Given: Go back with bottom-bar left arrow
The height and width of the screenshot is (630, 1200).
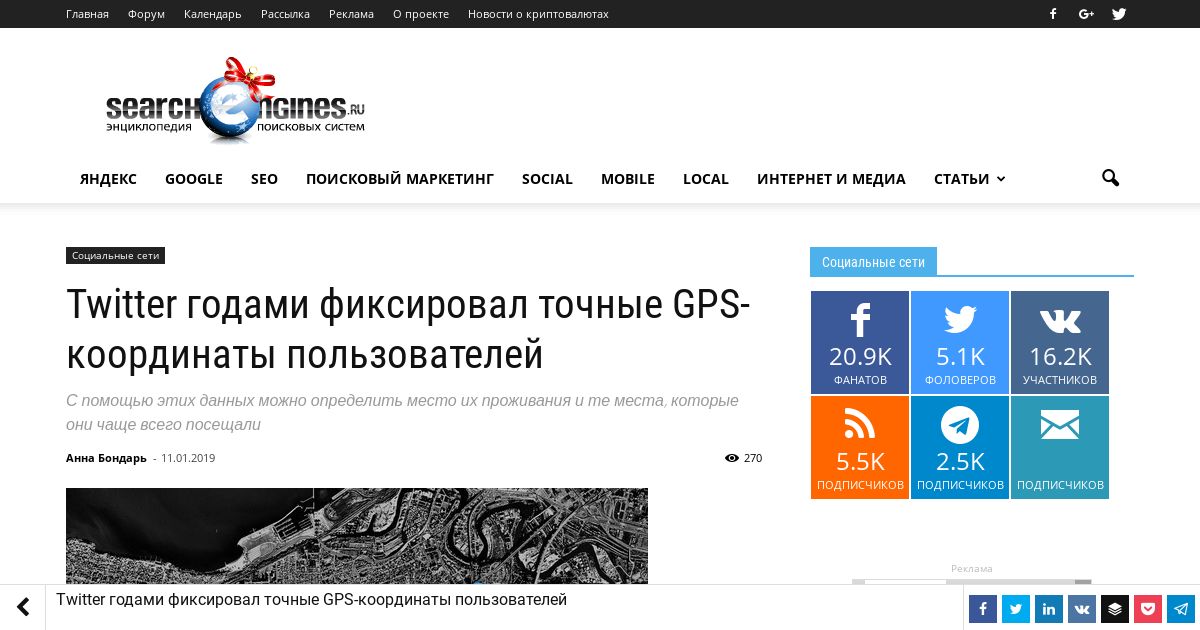Looking at the screenshot, I should tap(22, 607).
